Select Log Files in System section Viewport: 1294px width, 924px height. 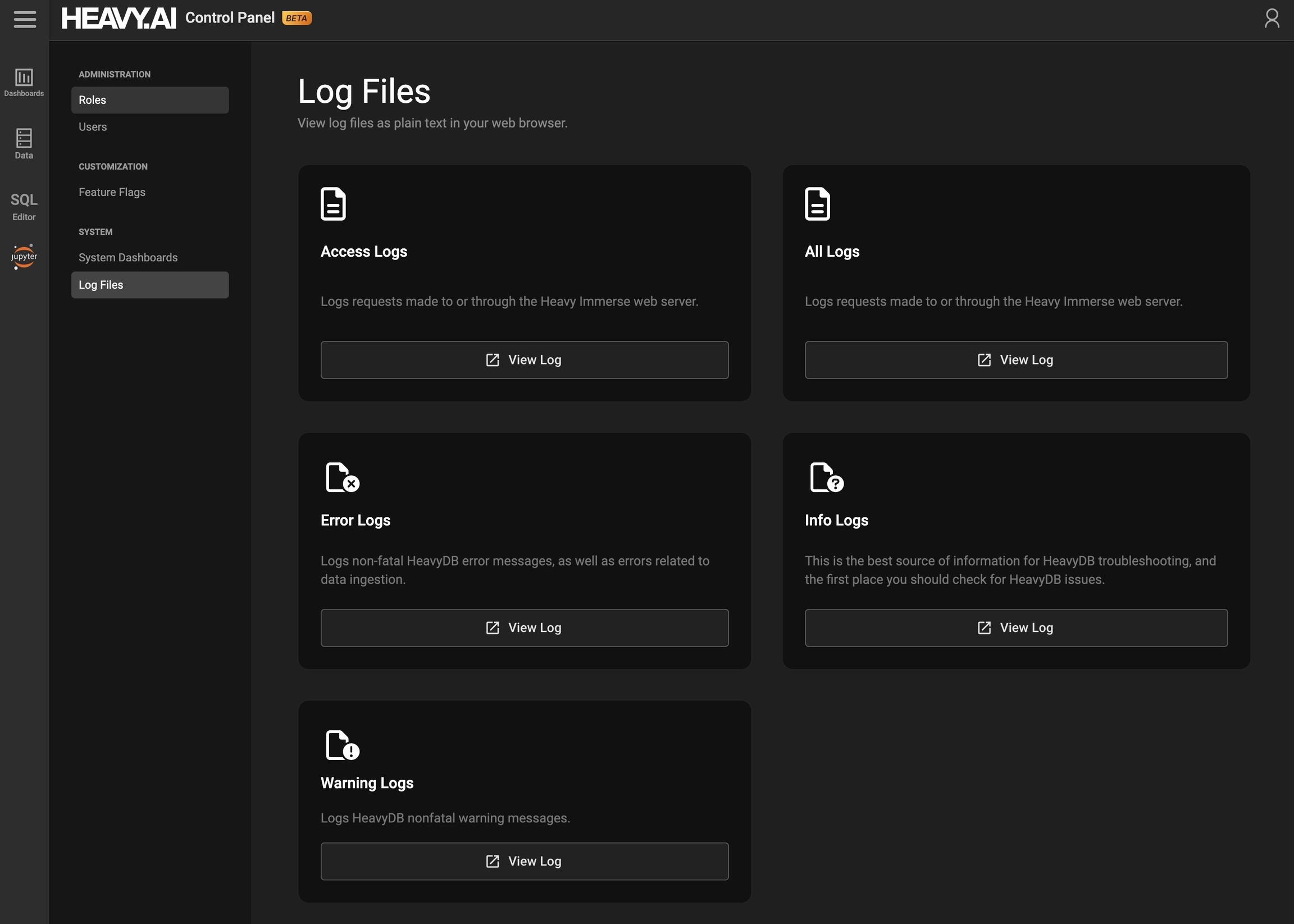point(149,285)
